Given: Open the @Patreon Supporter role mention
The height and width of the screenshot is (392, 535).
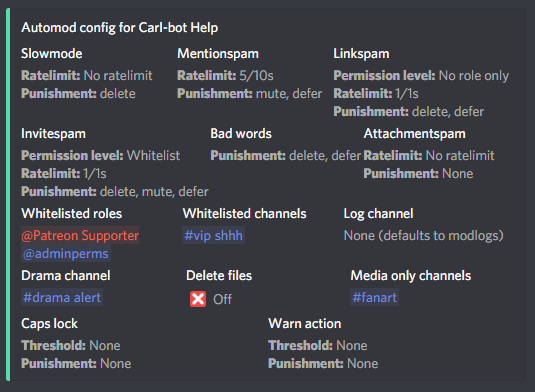Looking at the screenshot, I should pyautogui.click(x=80, y=235).
